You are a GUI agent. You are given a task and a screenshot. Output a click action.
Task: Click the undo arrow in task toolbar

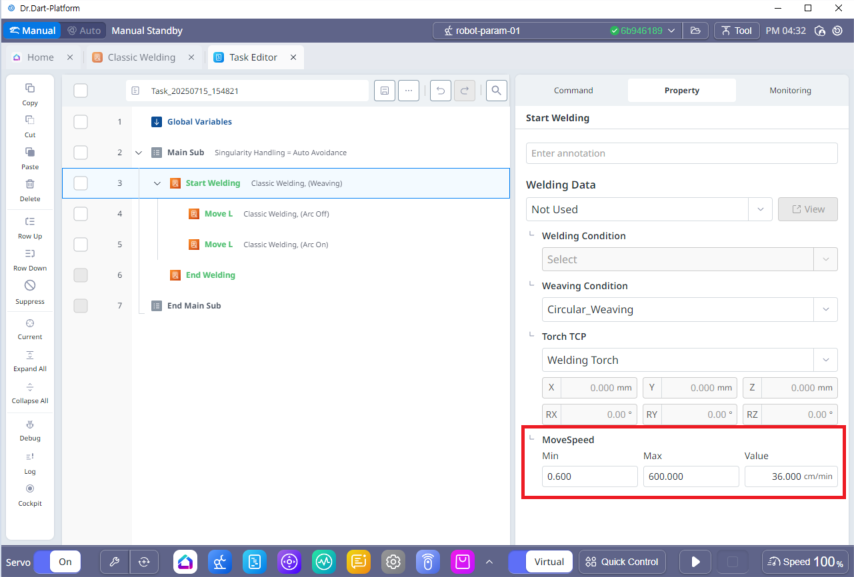coord(440,91)
